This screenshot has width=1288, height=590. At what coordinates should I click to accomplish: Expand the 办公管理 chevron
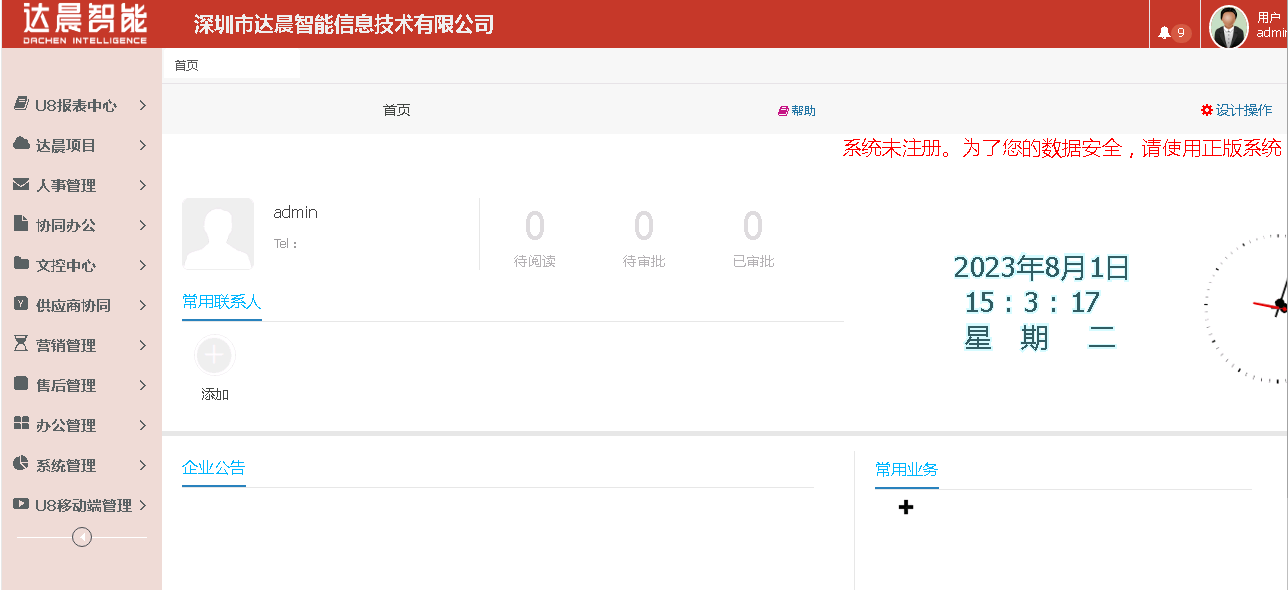tap(143, 425)
